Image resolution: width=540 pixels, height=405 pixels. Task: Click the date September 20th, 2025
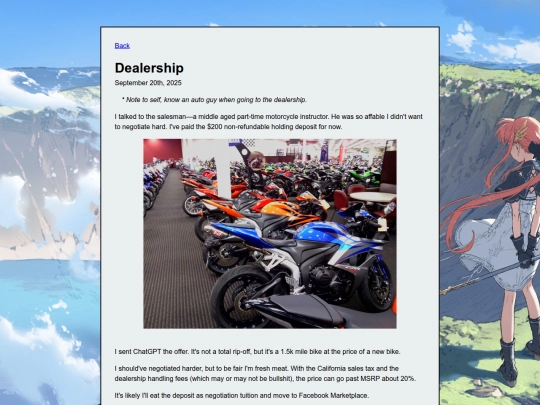click(148, 83)
